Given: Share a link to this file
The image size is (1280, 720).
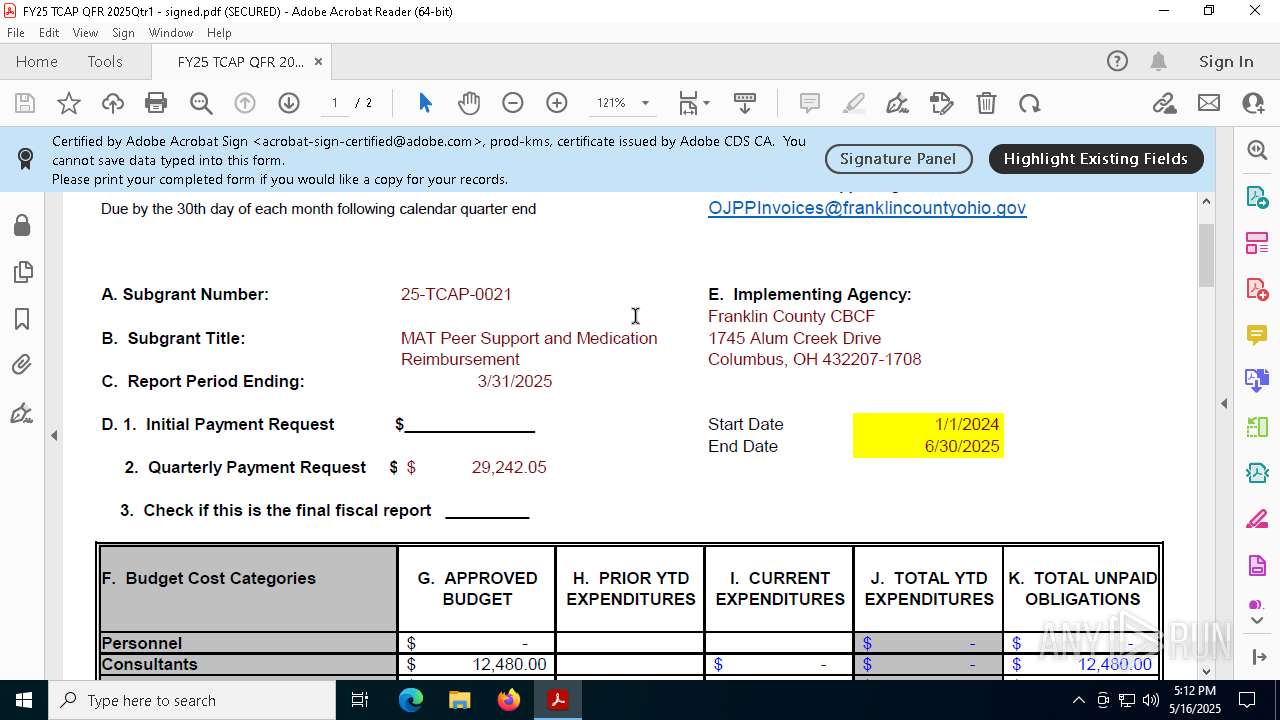Looking at the screenshot, I should [1165, 103].
